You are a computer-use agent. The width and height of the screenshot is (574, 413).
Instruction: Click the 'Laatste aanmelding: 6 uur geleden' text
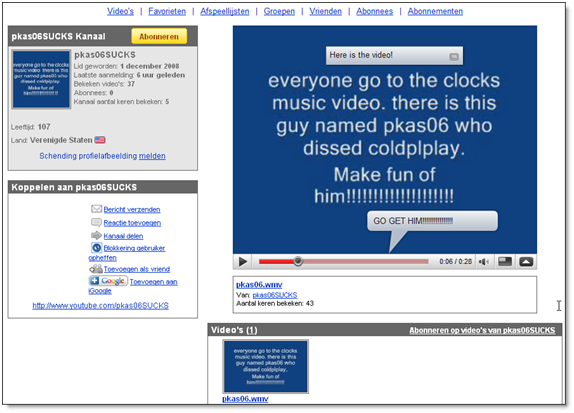tap(129, 75)
